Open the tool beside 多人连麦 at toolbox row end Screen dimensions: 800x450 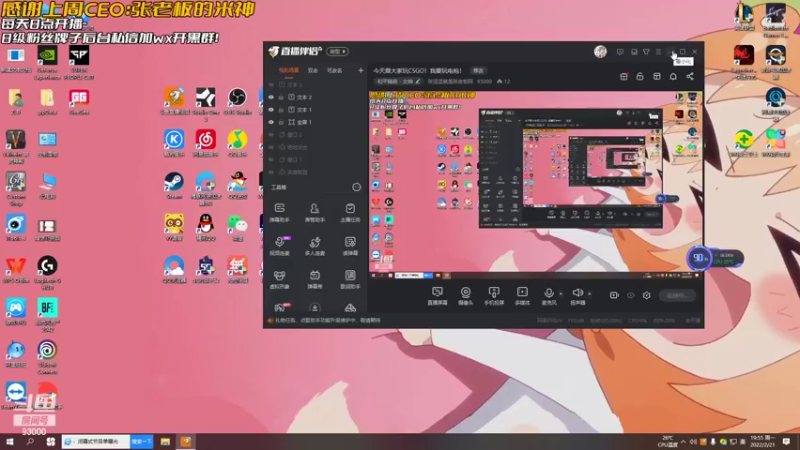350,245
